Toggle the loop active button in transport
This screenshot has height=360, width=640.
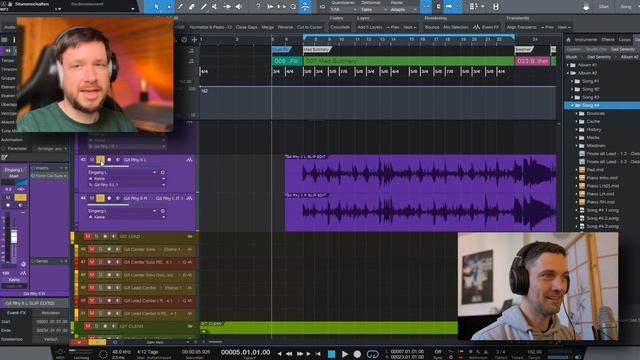pyautogui.click(x=373, y=354)
